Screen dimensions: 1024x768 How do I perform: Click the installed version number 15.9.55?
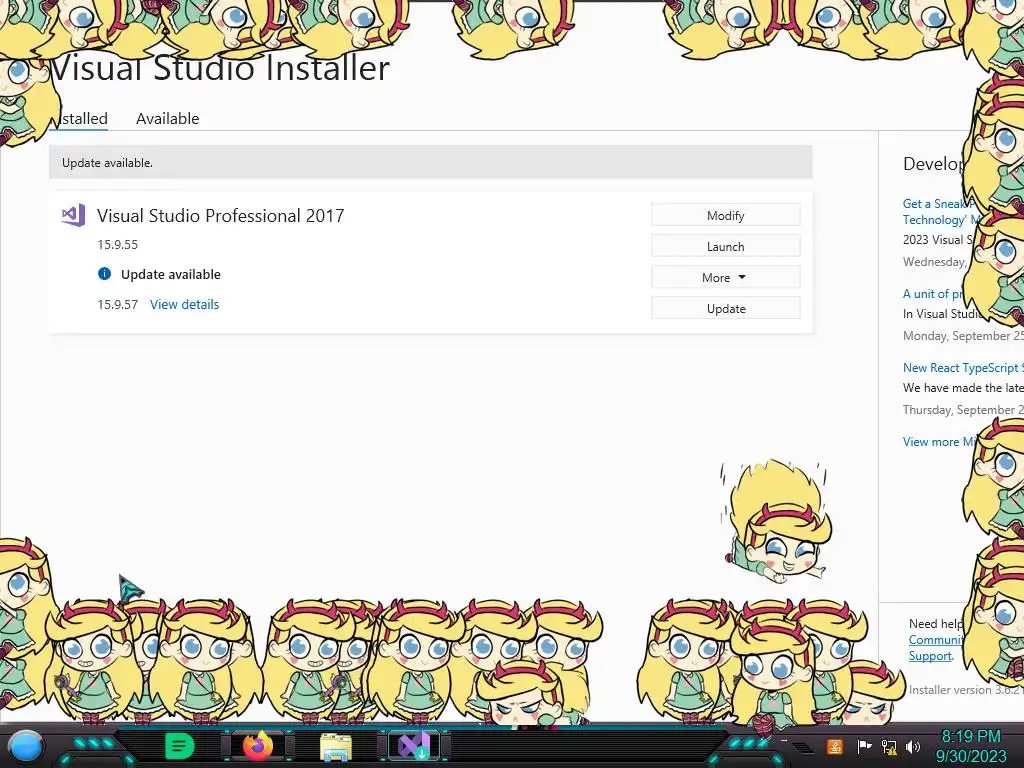118,244
